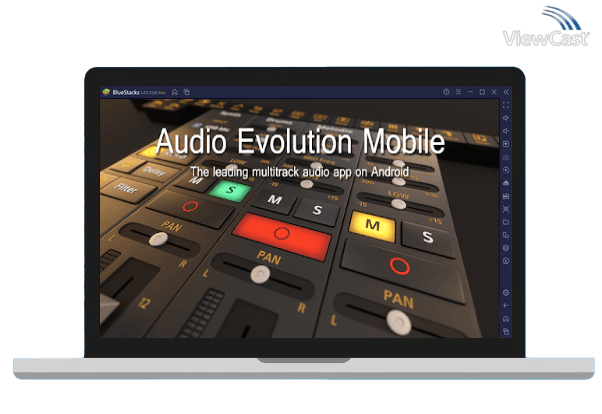This screenshot has width=602, height=414.
Task: Collapse the BlueStacks side toolbar
Action: pos(506,92)
